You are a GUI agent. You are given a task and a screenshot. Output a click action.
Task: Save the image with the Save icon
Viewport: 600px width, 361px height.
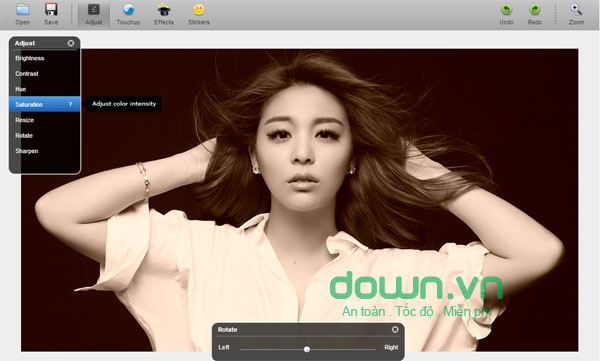(51, 14)
